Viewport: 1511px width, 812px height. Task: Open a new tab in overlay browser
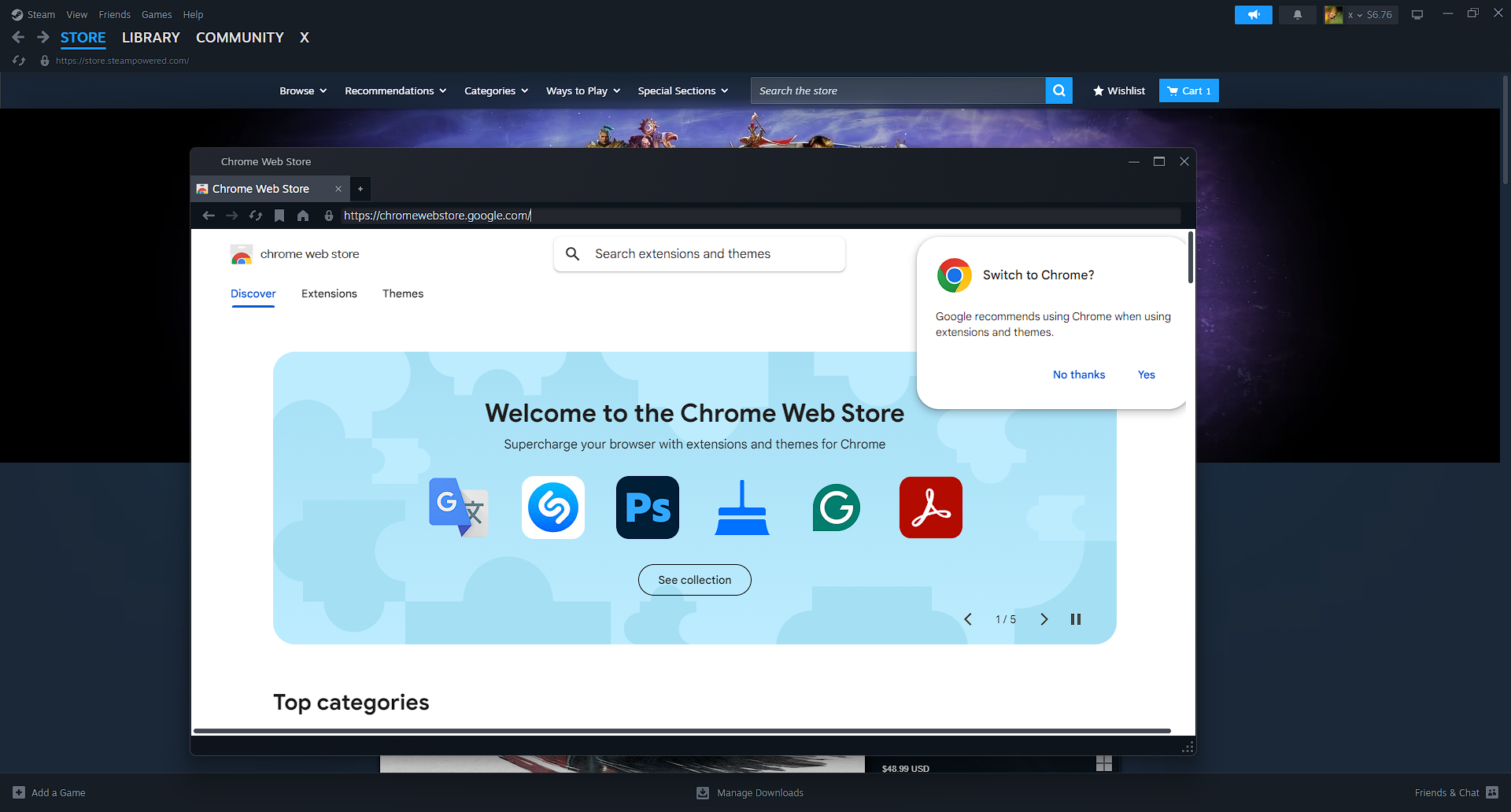tap(360, 189)
